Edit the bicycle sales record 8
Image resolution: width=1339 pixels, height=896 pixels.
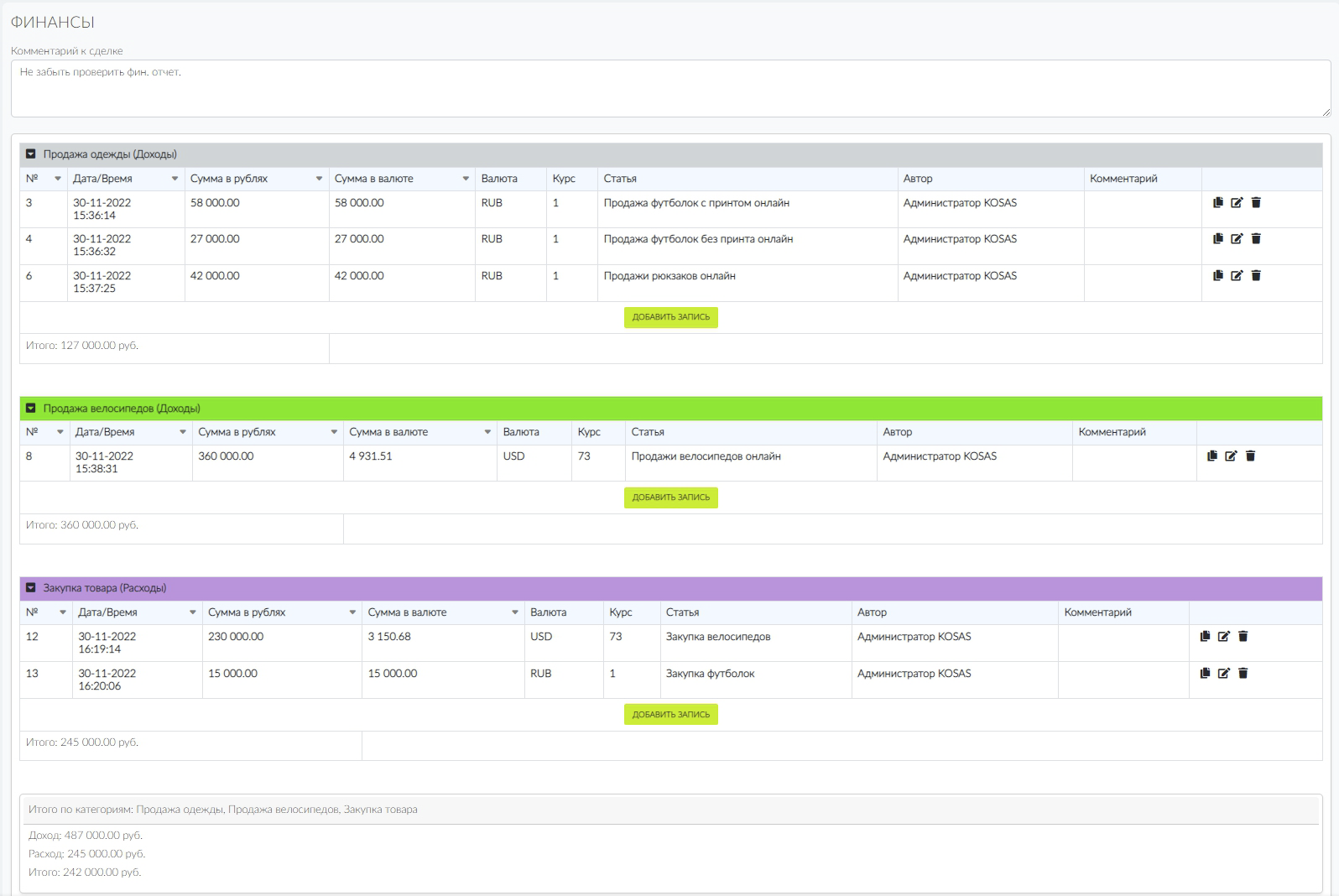1231,456
